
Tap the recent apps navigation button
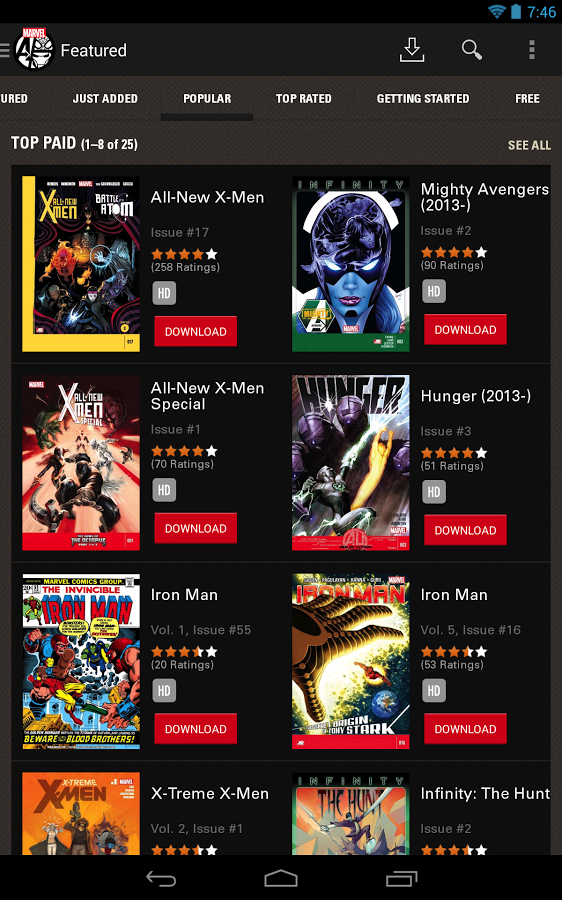click(x=401, y=878)
